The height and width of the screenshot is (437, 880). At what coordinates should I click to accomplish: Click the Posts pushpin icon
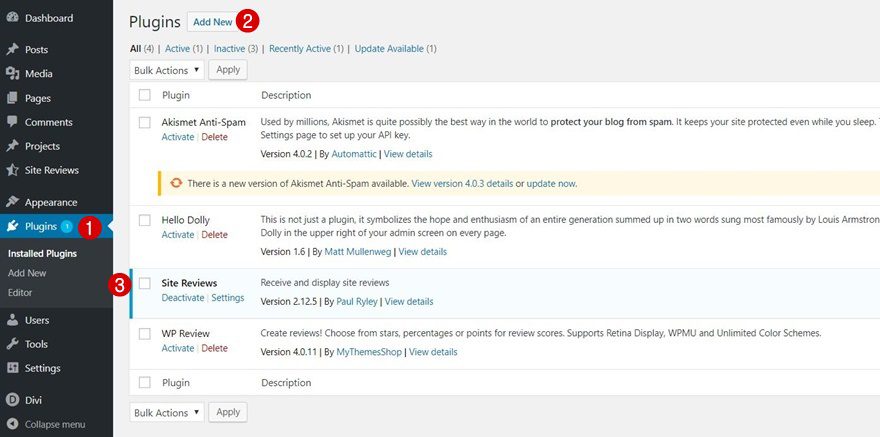point(12,50)
